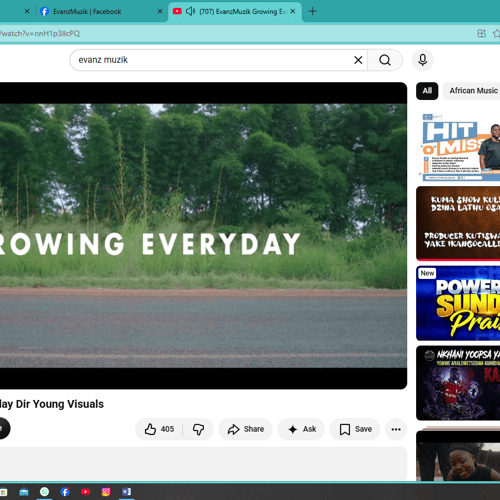Open the three-dot more actions menu
500x500 pixels.
click(x=396, y=429)
